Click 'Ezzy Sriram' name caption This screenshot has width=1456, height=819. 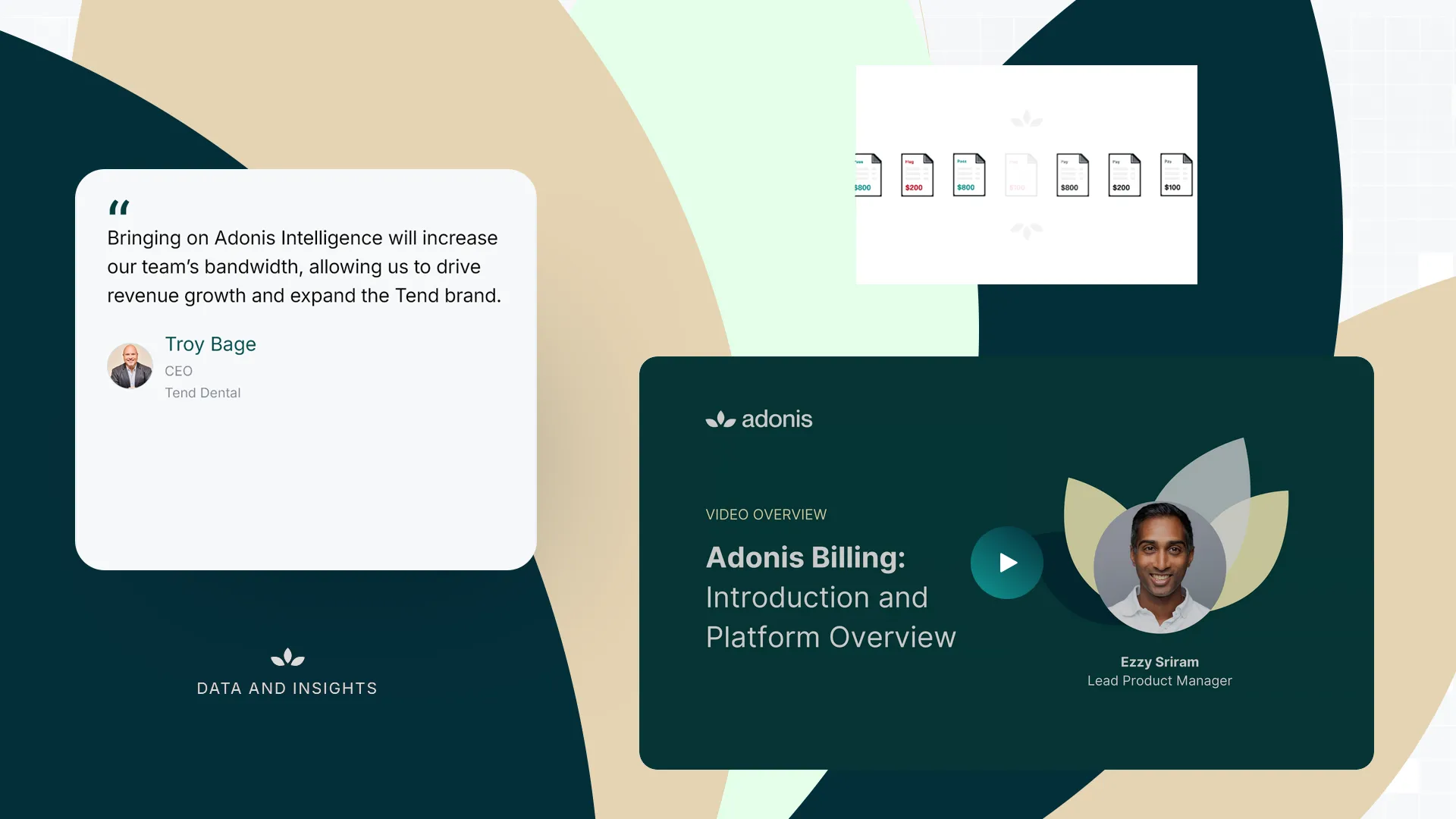pyautogui.click(x=1159, y=662)
